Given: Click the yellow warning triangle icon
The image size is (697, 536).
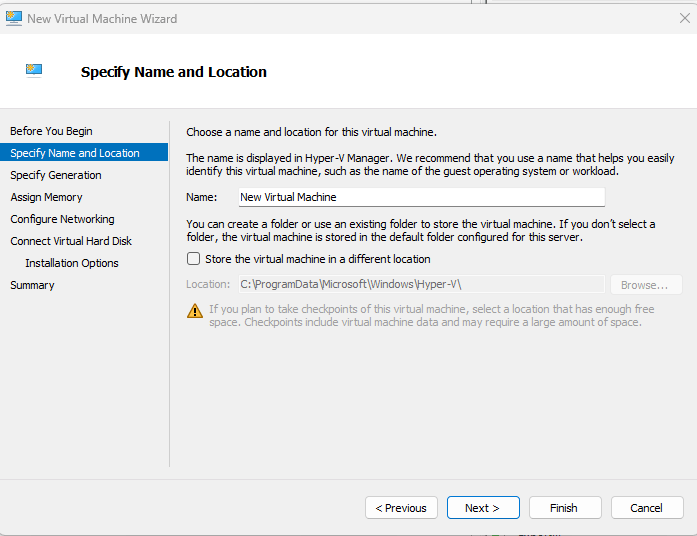Looking at the screenshot, I should coord(195,311).
